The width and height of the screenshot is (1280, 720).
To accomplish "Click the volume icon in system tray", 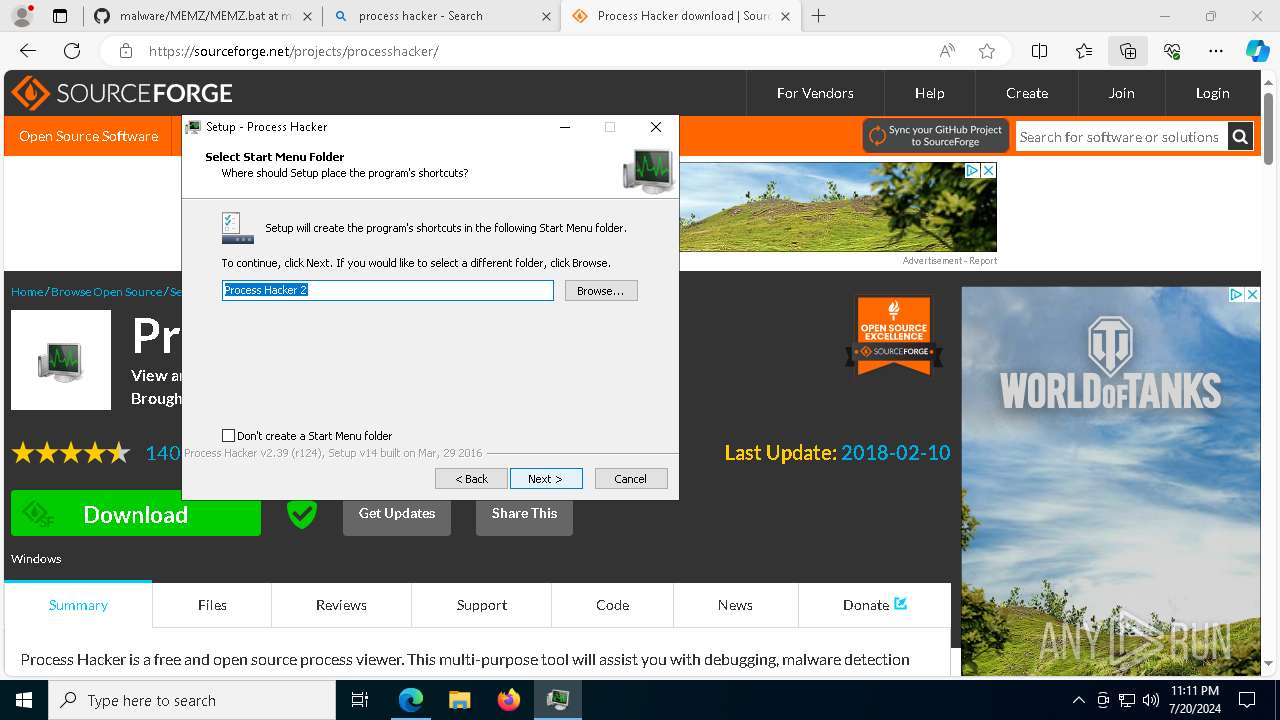I will [x=1151, y=700].
